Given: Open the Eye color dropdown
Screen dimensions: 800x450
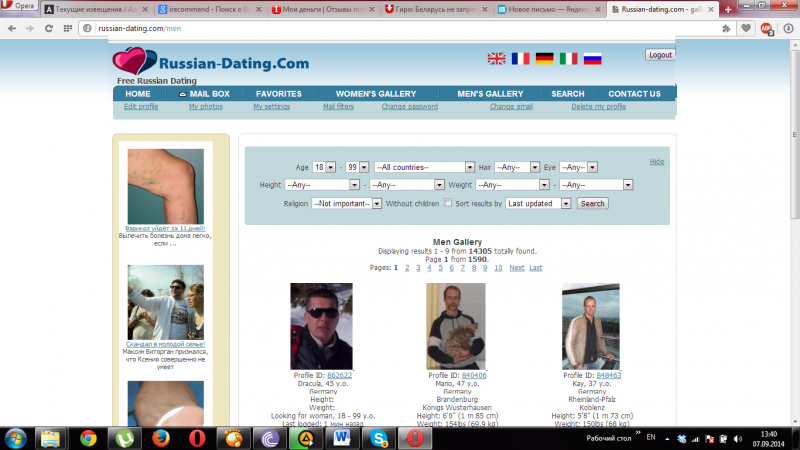Looking at the screenshot, I should pos(579,167).
